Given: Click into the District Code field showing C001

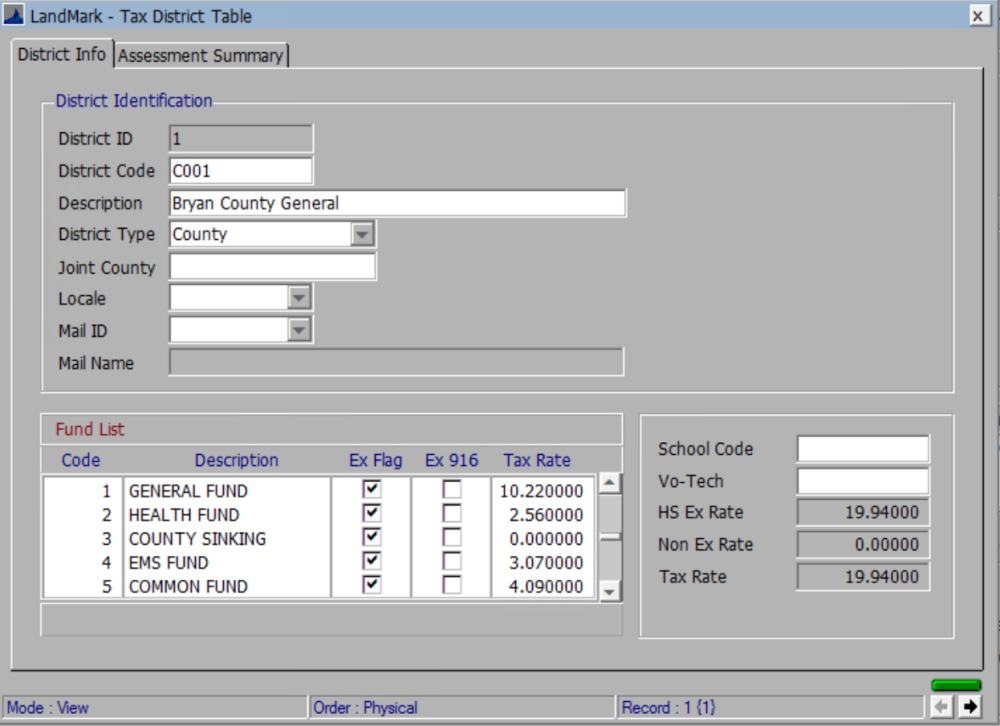Looking at the screenshot, I should (x=240, y=170).
